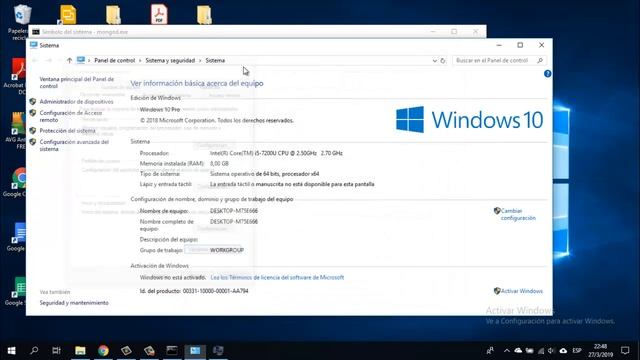This screenshot has height=360, width=640.
Task: Click the DESKTOP-M75E666 computer name value
Action: (233, 211)
